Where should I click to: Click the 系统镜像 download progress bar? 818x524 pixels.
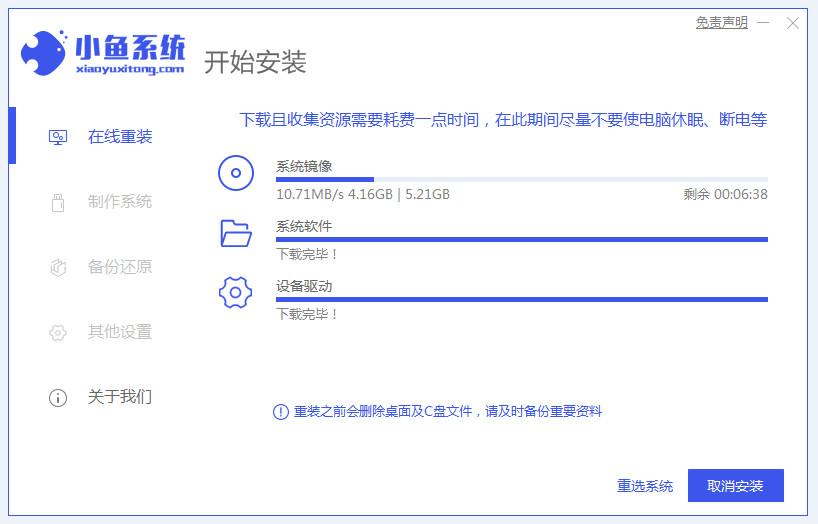coord(521,179)
